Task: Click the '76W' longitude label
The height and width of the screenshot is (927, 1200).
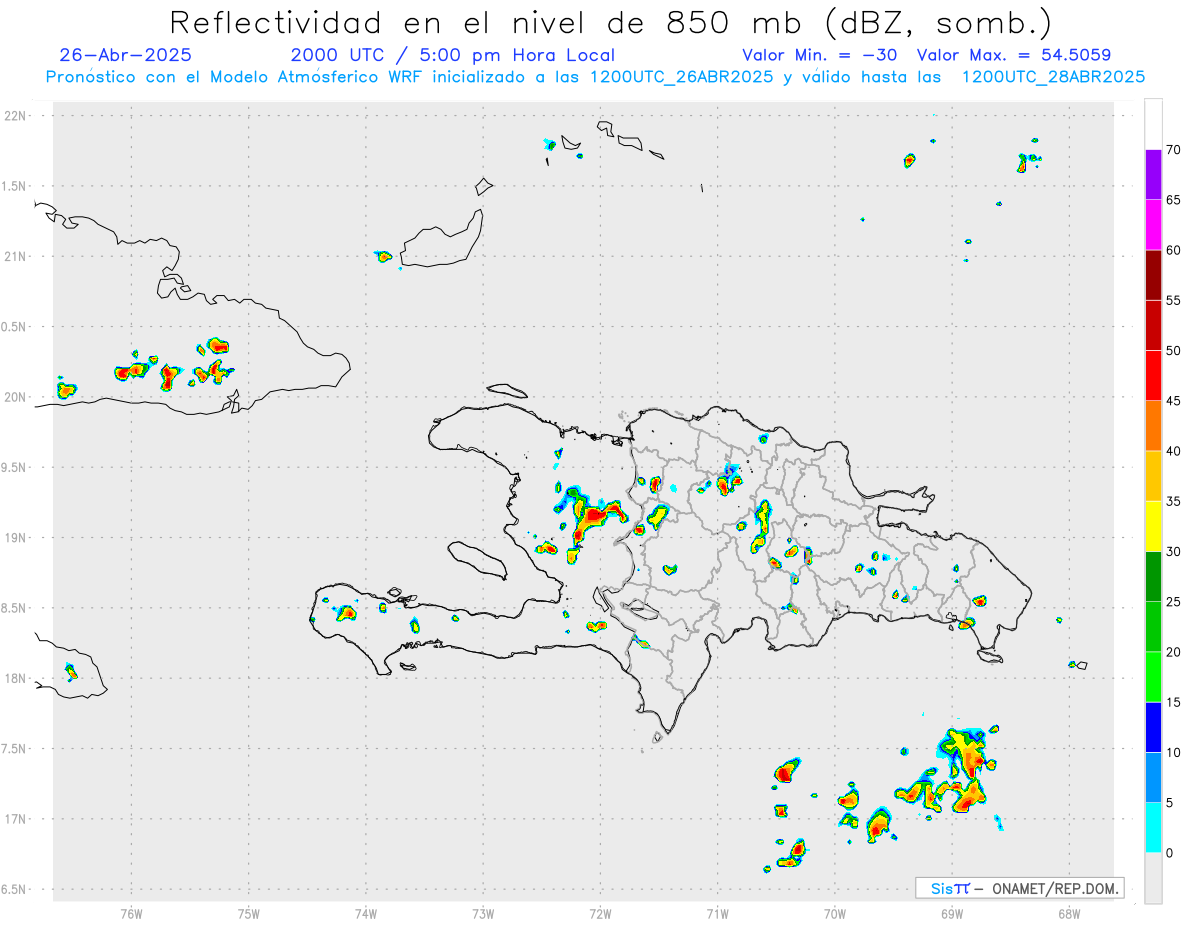Action: tap(131, 913)
